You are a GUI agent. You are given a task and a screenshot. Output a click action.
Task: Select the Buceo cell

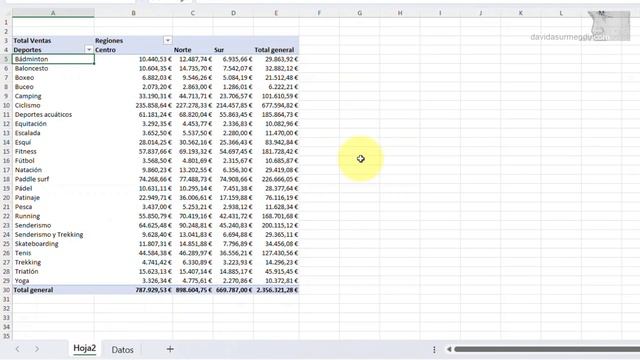(x=53, y=87)
